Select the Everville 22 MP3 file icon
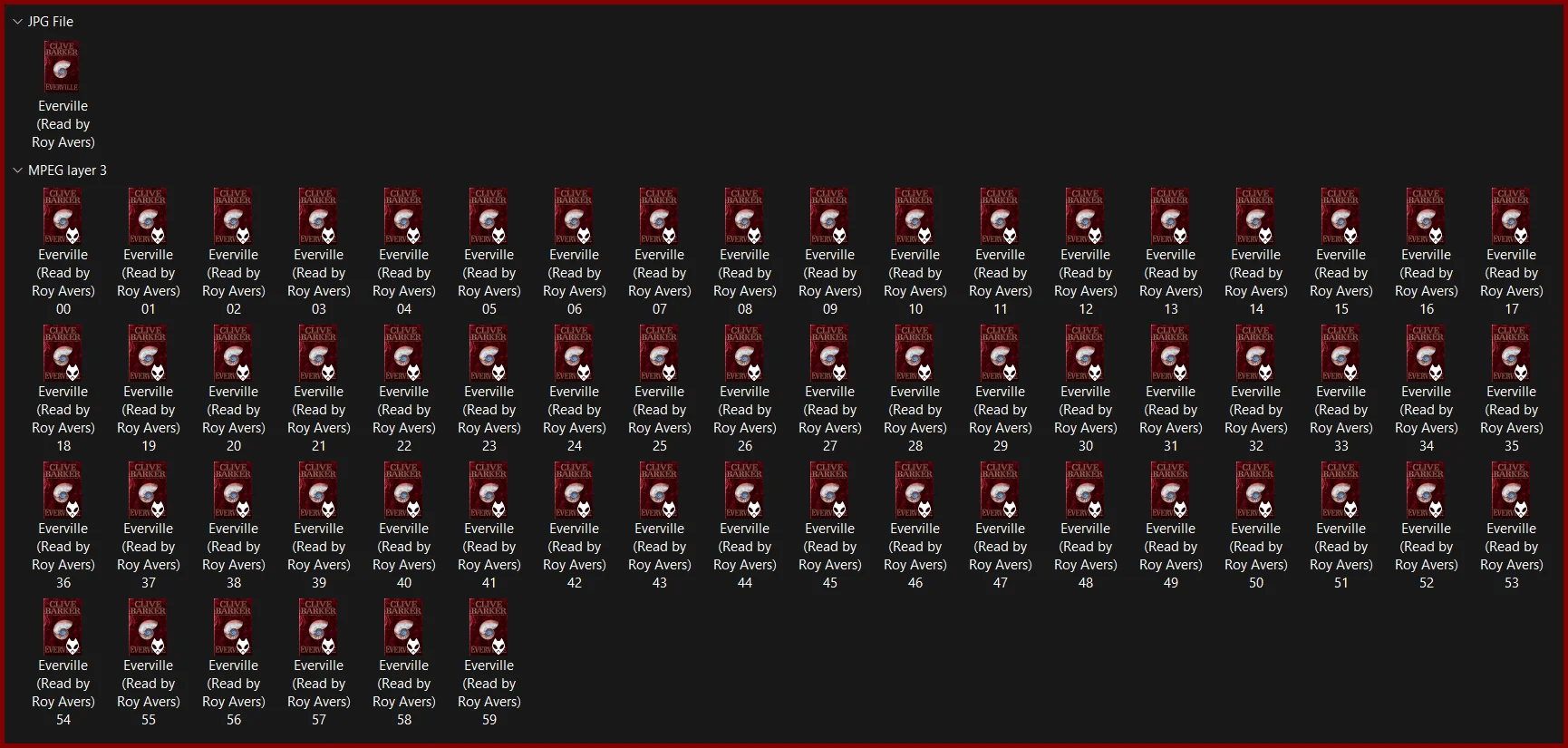The image size is (1568, 748). pyautogui.click(x=403, y=353)
